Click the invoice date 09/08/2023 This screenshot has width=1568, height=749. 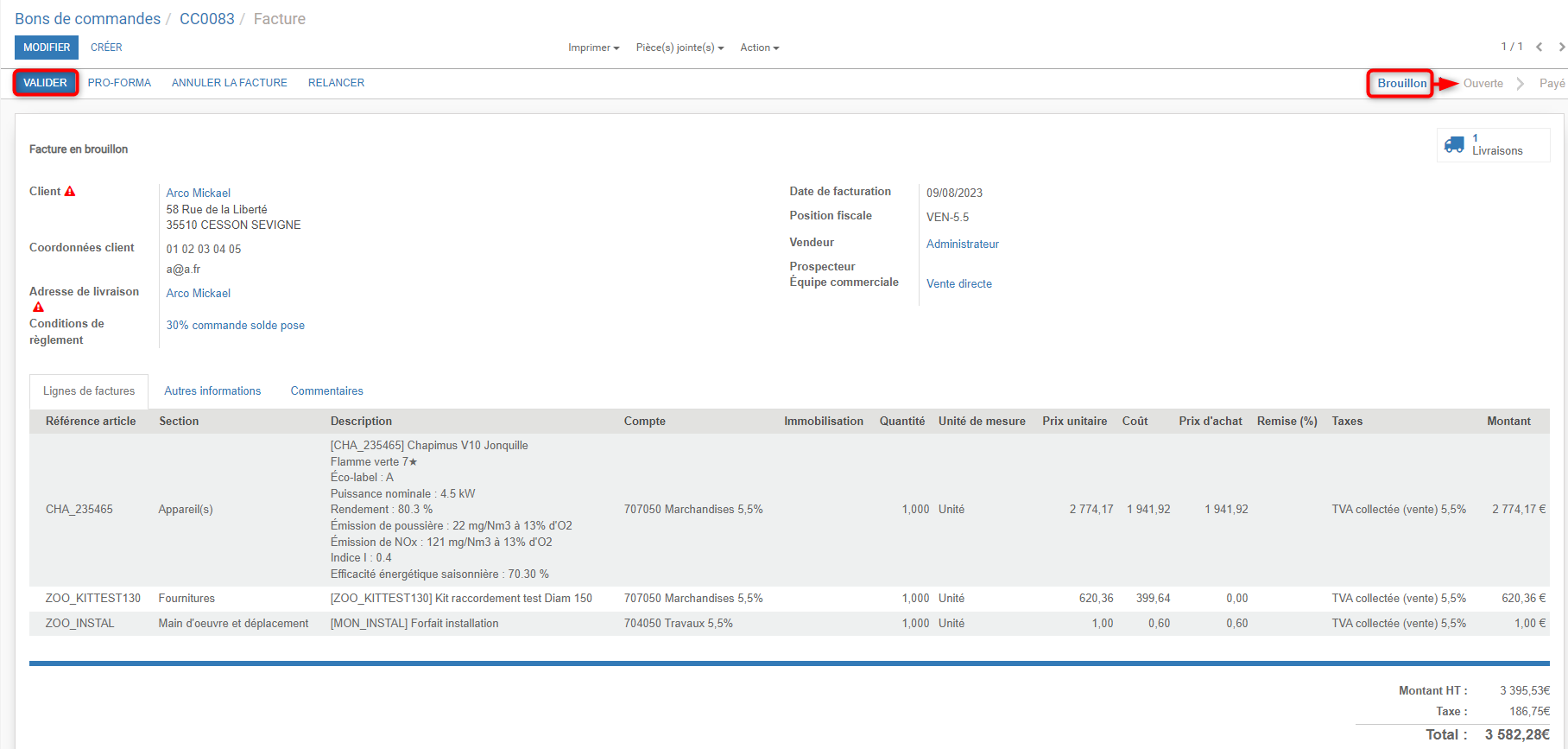(954, 193)
